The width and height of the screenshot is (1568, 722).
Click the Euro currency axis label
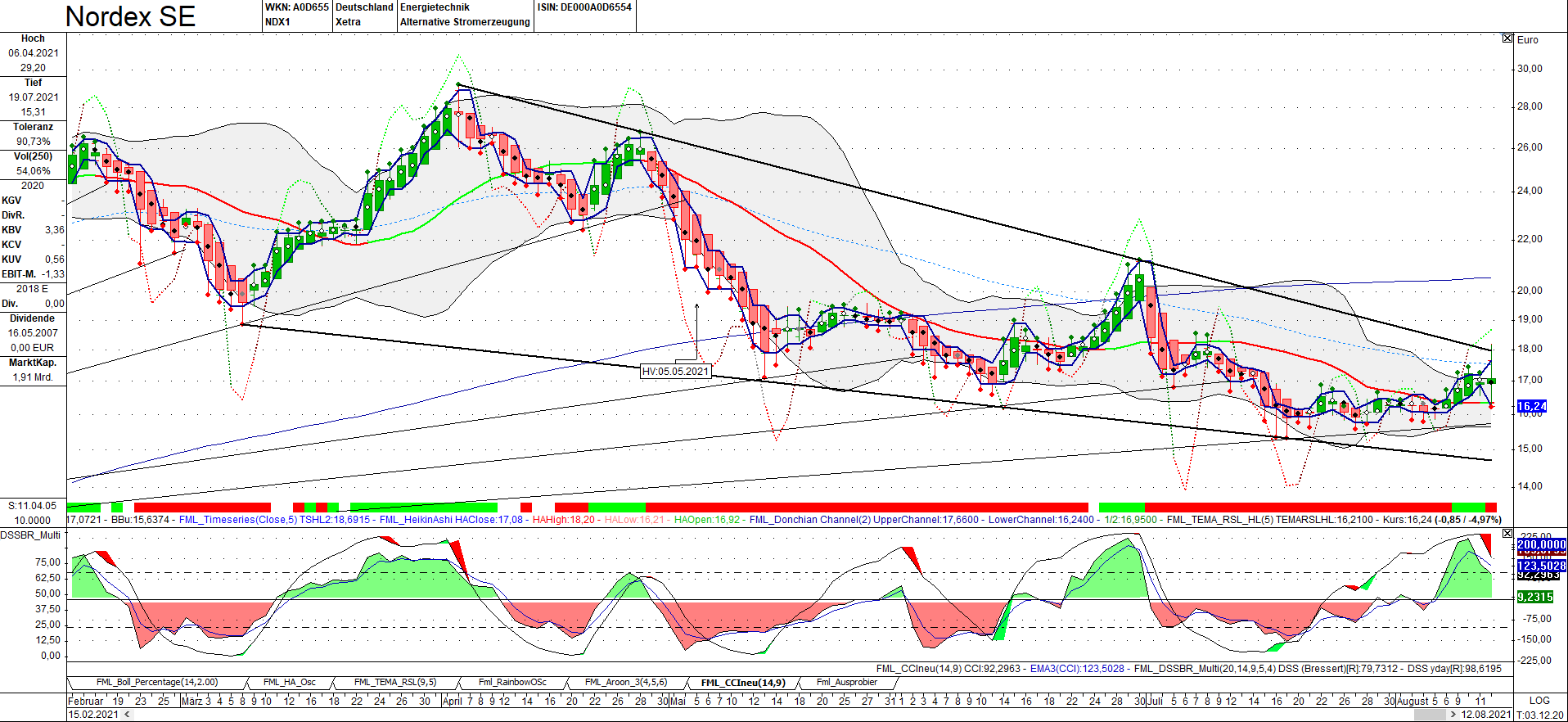[1528, 39]
